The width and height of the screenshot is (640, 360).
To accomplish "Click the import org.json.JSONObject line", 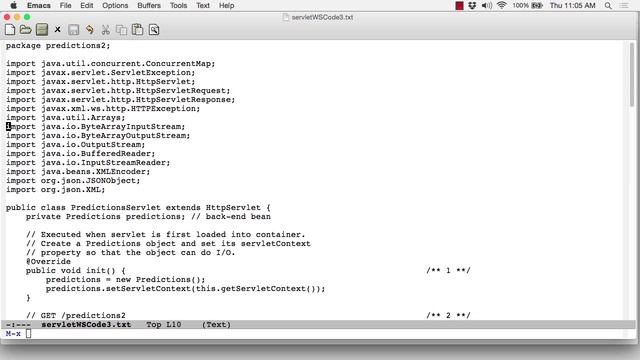I will click(x=73, y=180).
